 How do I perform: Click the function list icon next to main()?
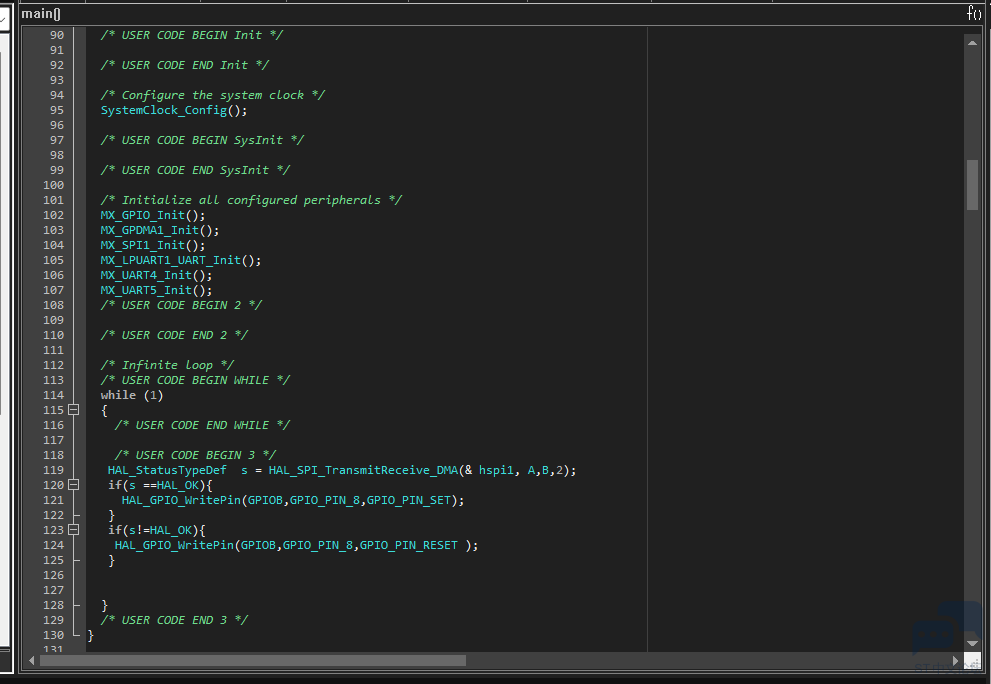[974, 13]
